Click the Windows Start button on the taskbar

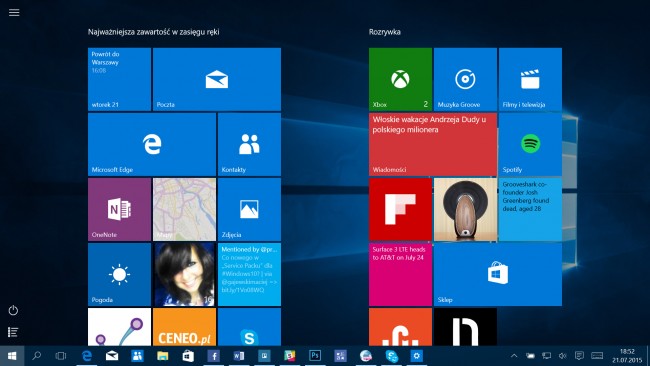(12, 356)
